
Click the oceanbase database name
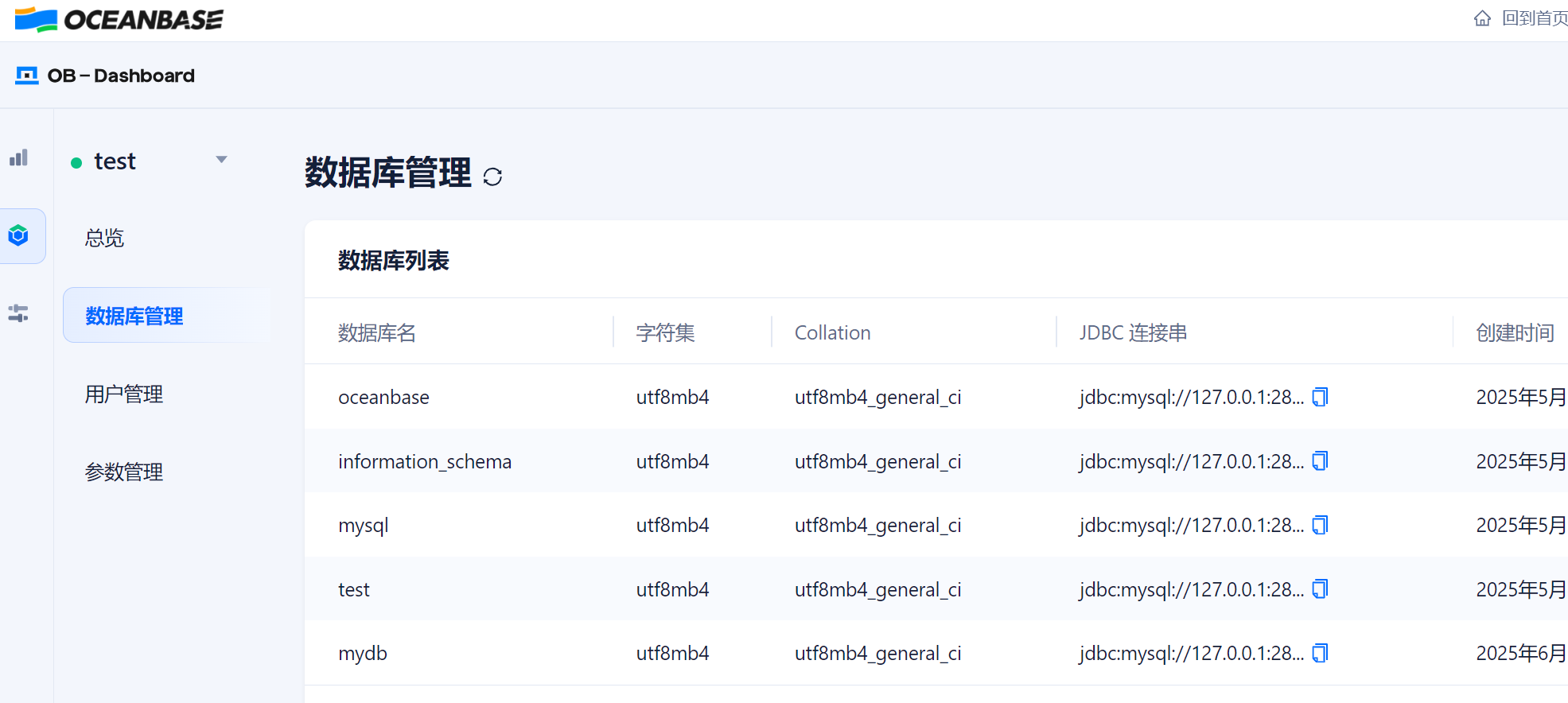[x=383, y=397]
